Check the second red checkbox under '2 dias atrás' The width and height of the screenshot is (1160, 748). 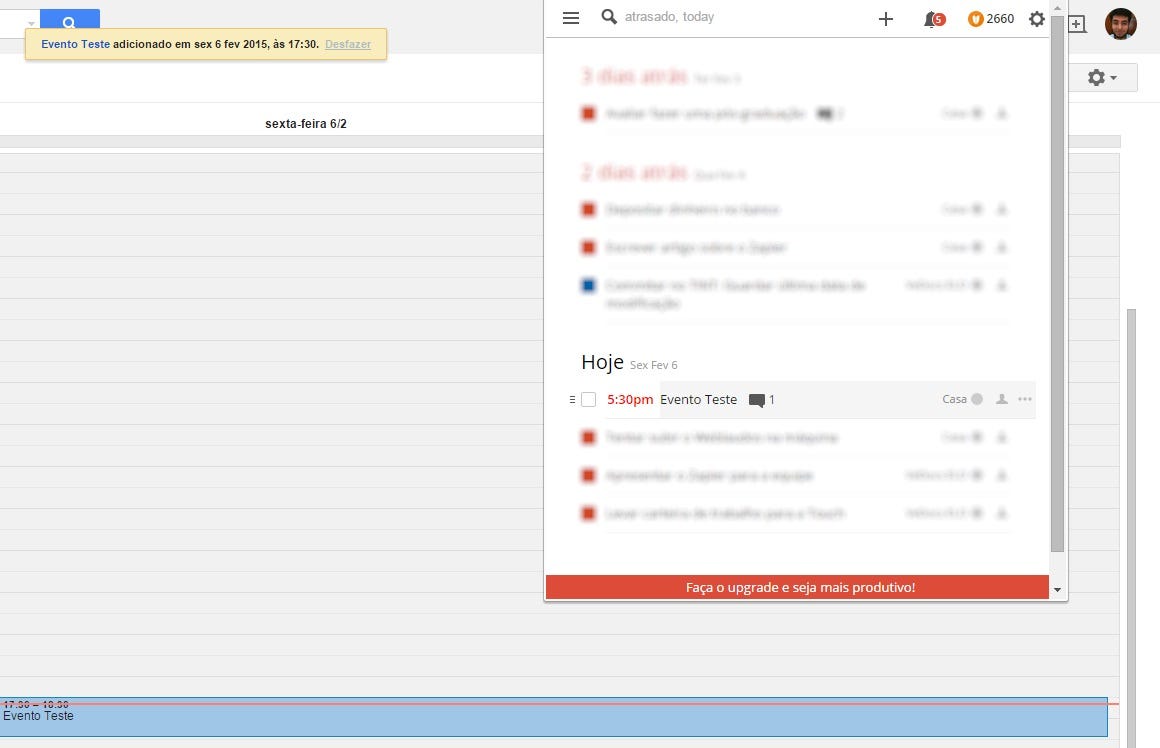[x=588, y=247]
